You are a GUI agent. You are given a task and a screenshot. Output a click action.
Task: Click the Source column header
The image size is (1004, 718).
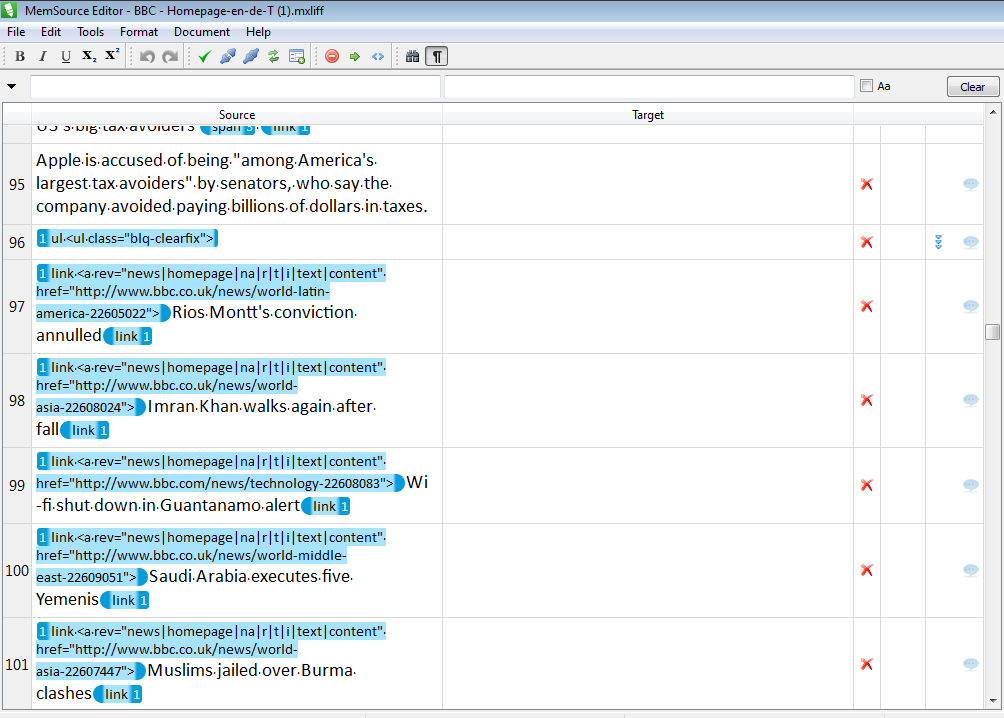tap(237, 115)
